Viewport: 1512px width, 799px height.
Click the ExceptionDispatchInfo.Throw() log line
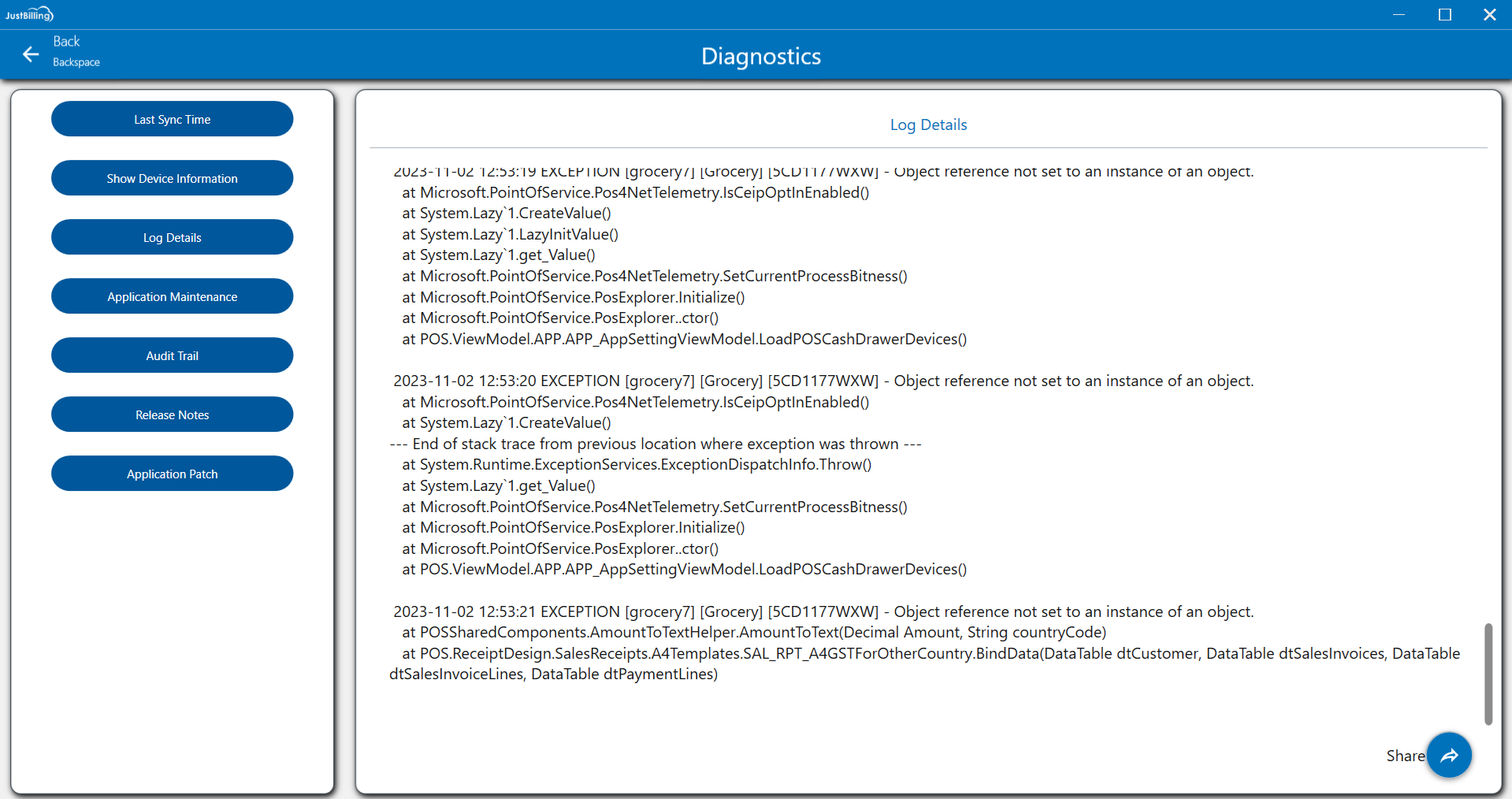tap(637, 465)
